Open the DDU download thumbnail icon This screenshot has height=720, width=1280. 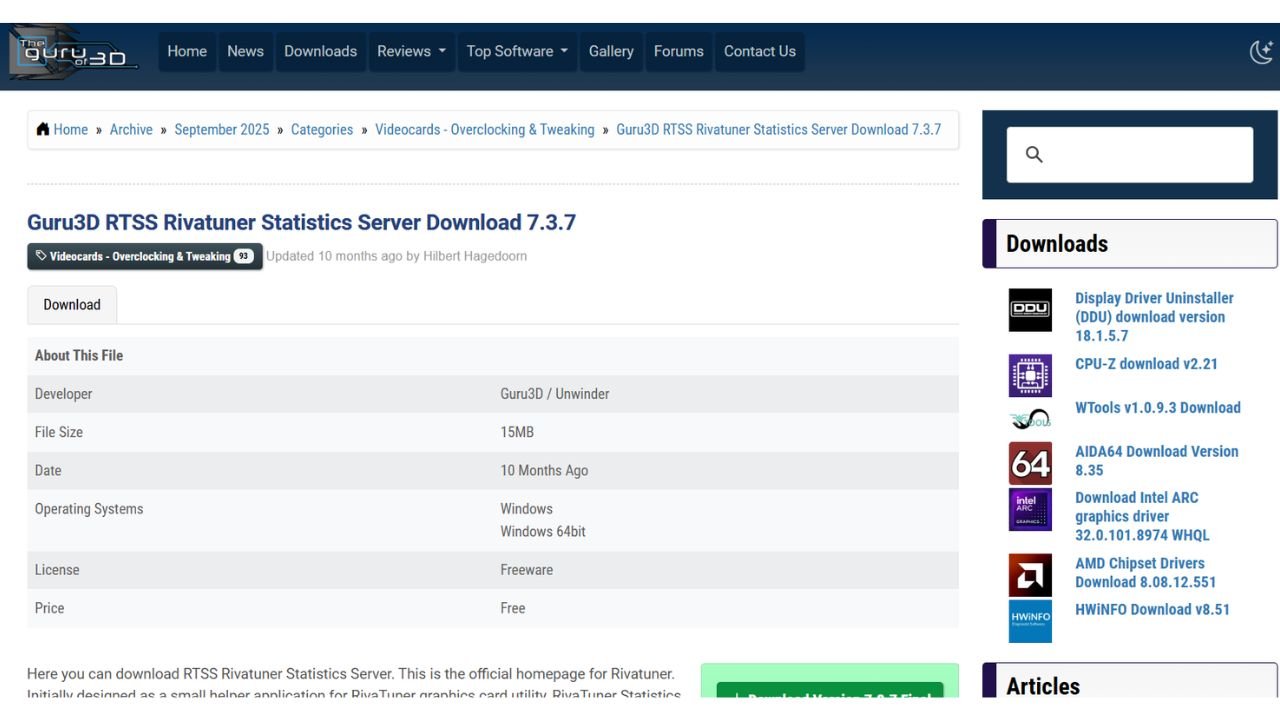click(1030, 310)
